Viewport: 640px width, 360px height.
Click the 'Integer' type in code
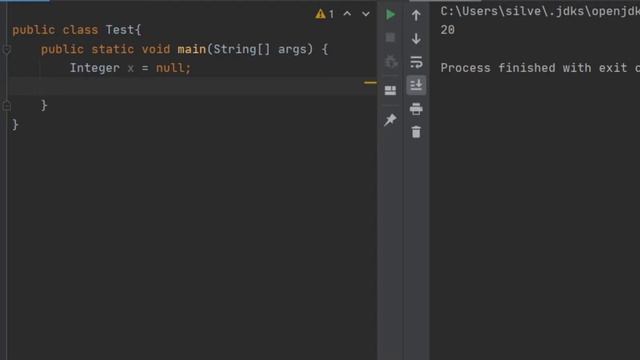(x=94, y=68)
